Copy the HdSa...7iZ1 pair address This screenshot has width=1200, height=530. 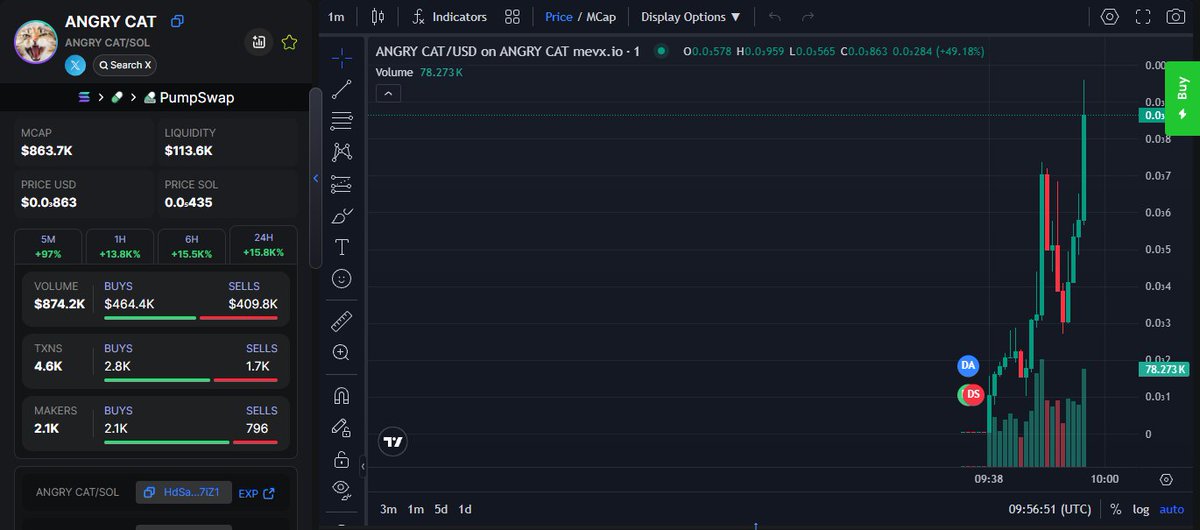pyautogui.click(x=184, y=492)
